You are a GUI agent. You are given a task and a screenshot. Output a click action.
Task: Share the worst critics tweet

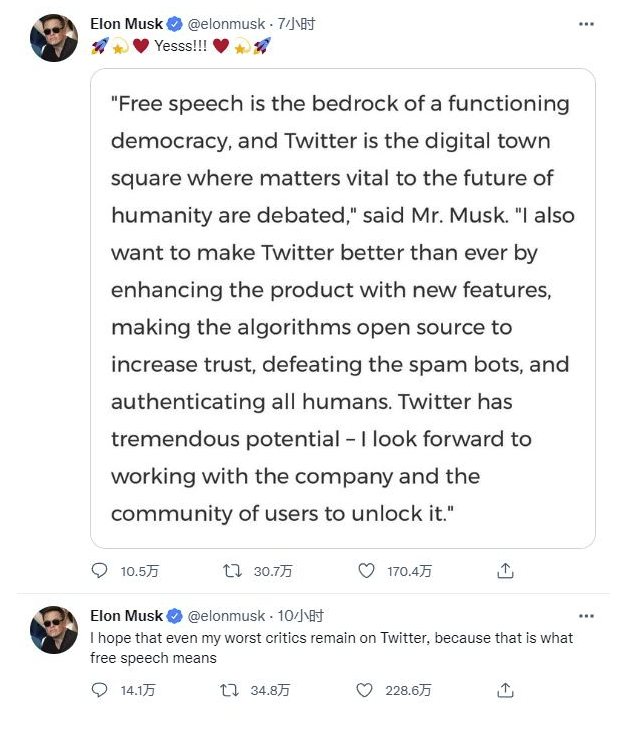[506, 690]
